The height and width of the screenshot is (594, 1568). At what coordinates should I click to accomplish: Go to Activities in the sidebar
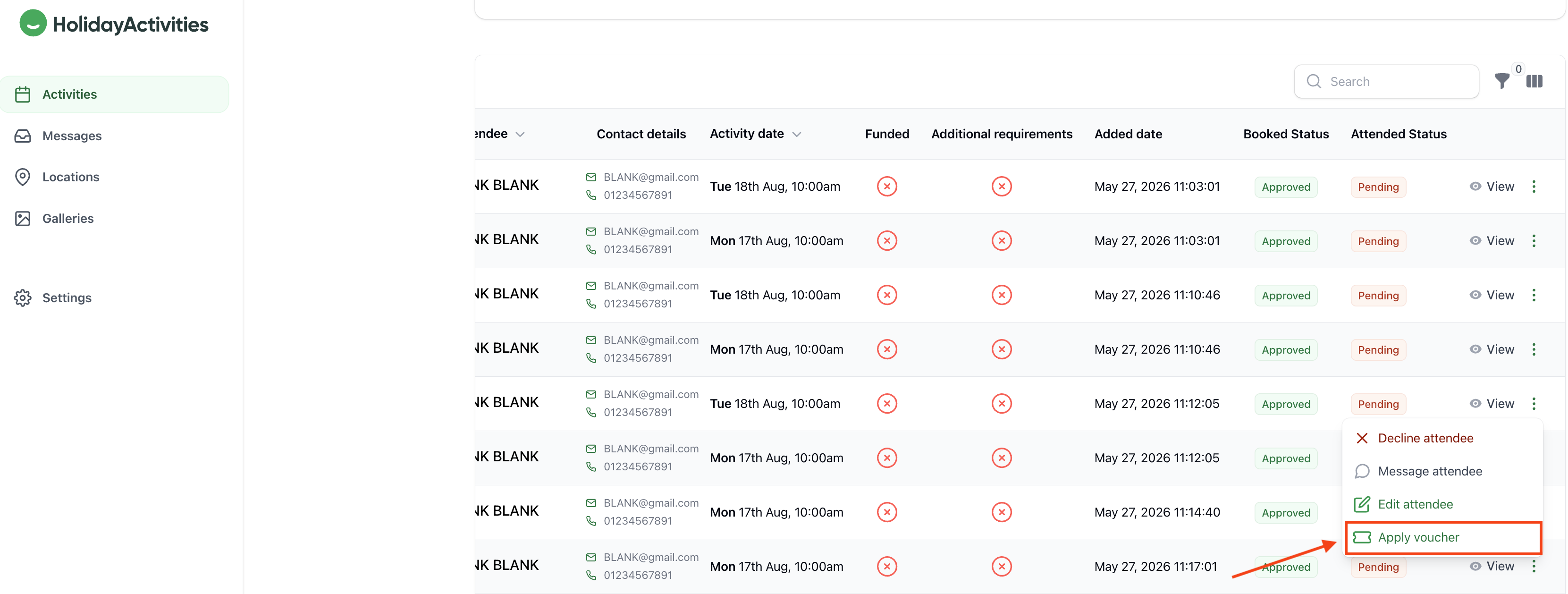pyautogui.click(x=114, y=94)
